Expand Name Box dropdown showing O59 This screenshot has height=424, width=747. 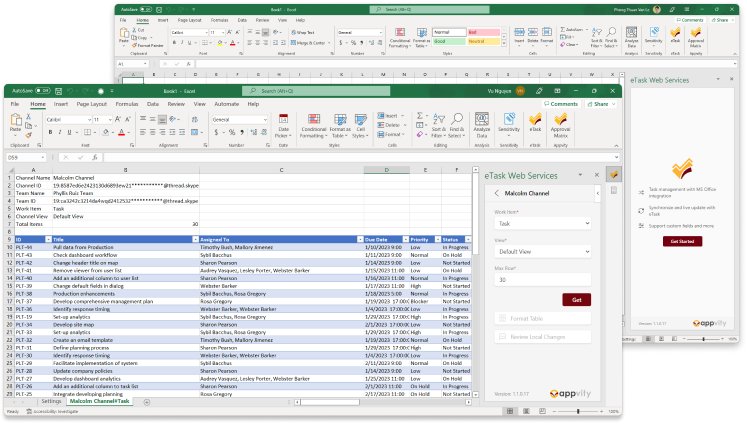coord(42,157)
